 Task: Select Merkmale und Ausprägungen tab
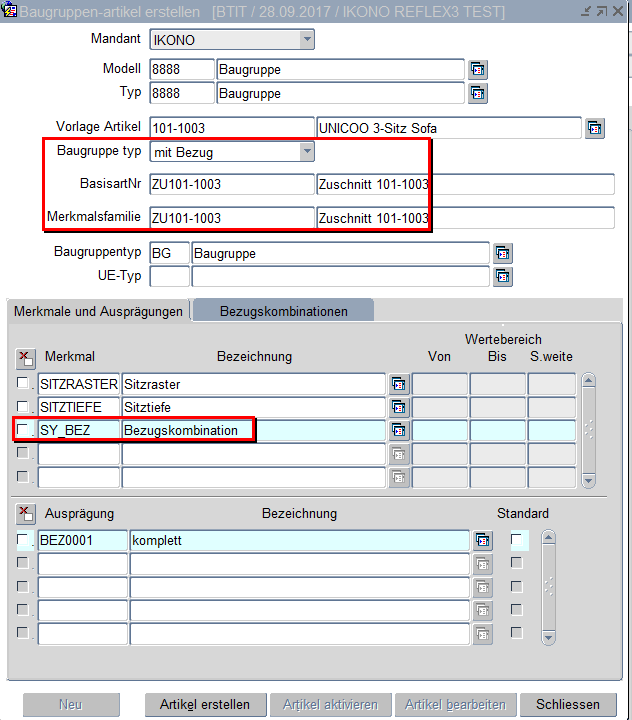[98, 311]
